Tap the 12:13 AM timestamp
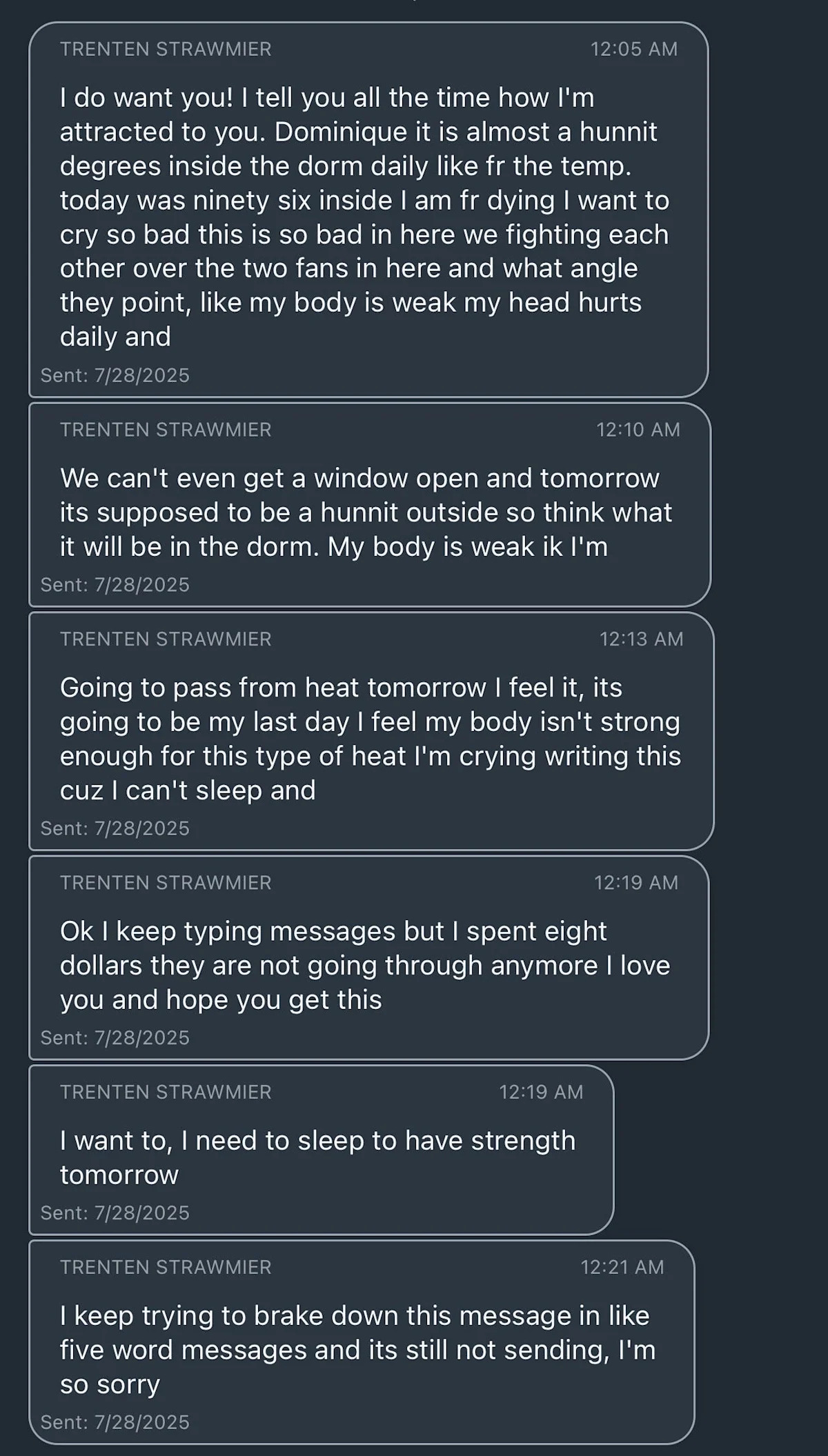828x1456 pixels. 641,639
